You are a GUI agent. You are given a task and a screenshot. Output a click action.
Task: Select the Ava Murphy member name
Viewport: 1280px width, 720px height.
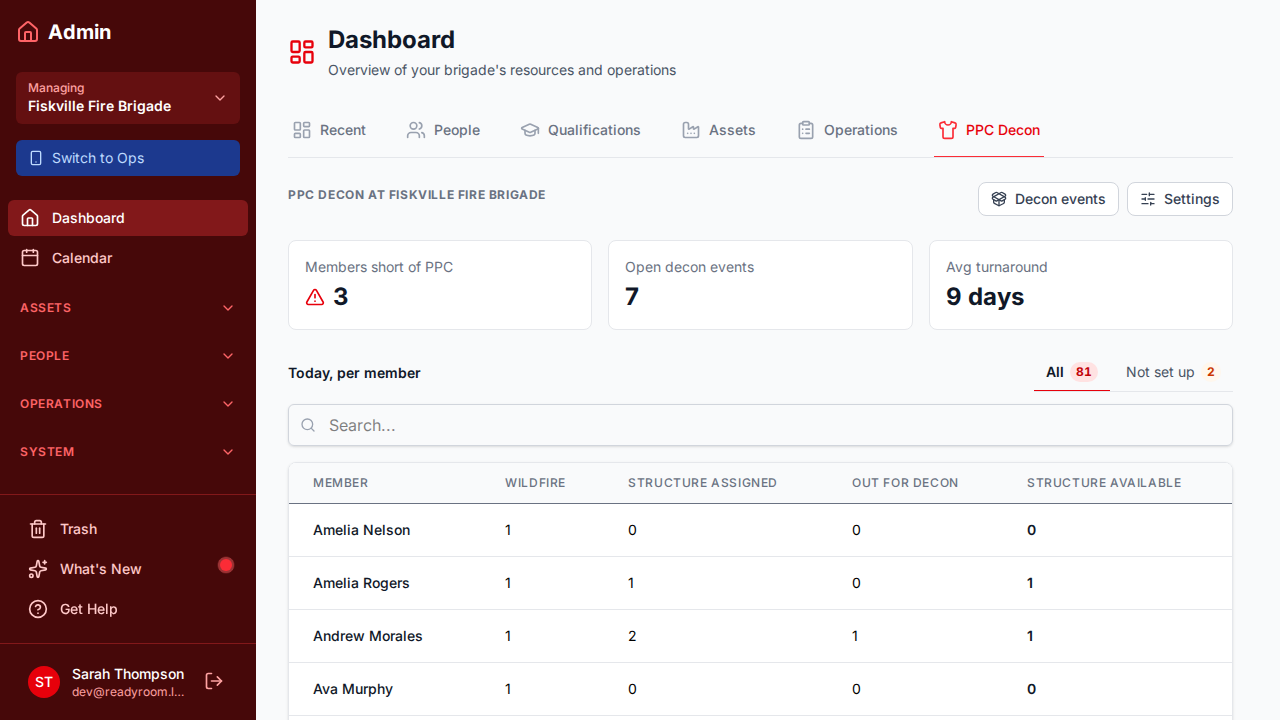(x=353, y=689)
